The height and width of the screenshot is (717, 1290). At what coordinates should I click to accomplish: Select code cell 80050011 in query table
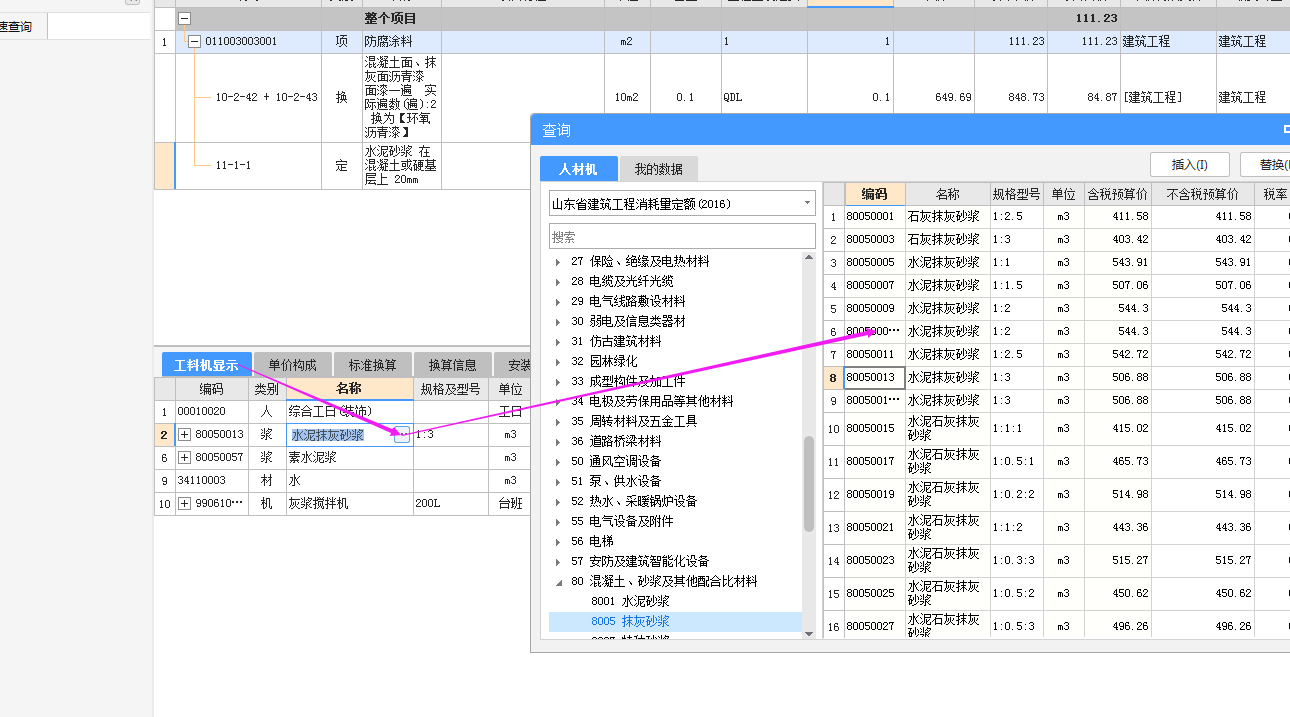click(874, 355)
